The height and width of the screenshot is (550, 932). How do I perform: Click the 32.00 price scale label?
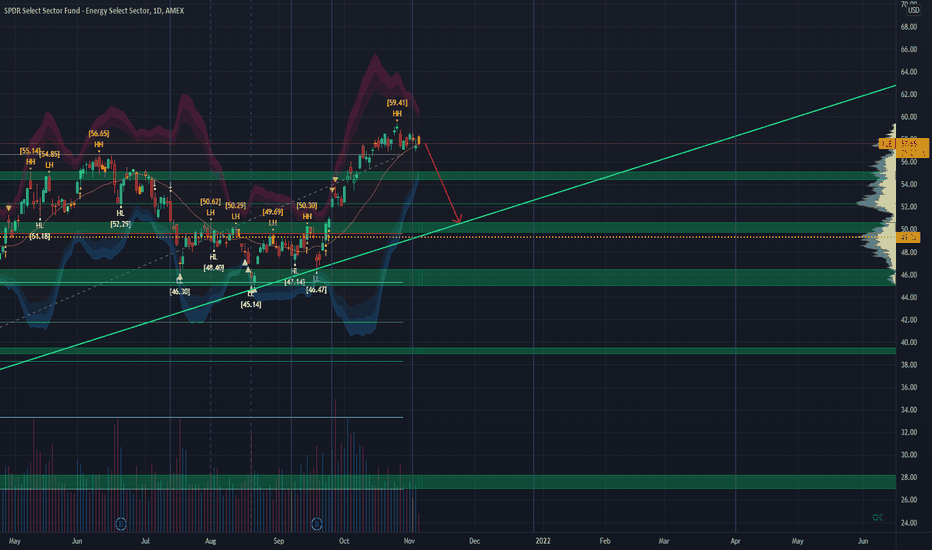tap(908, 432)
